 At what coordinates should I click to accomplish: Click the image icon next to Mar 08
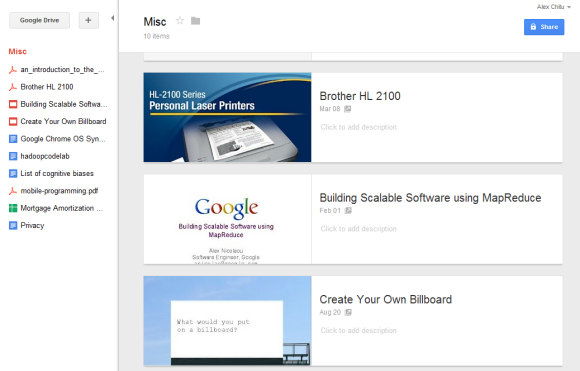pos(347,109)
